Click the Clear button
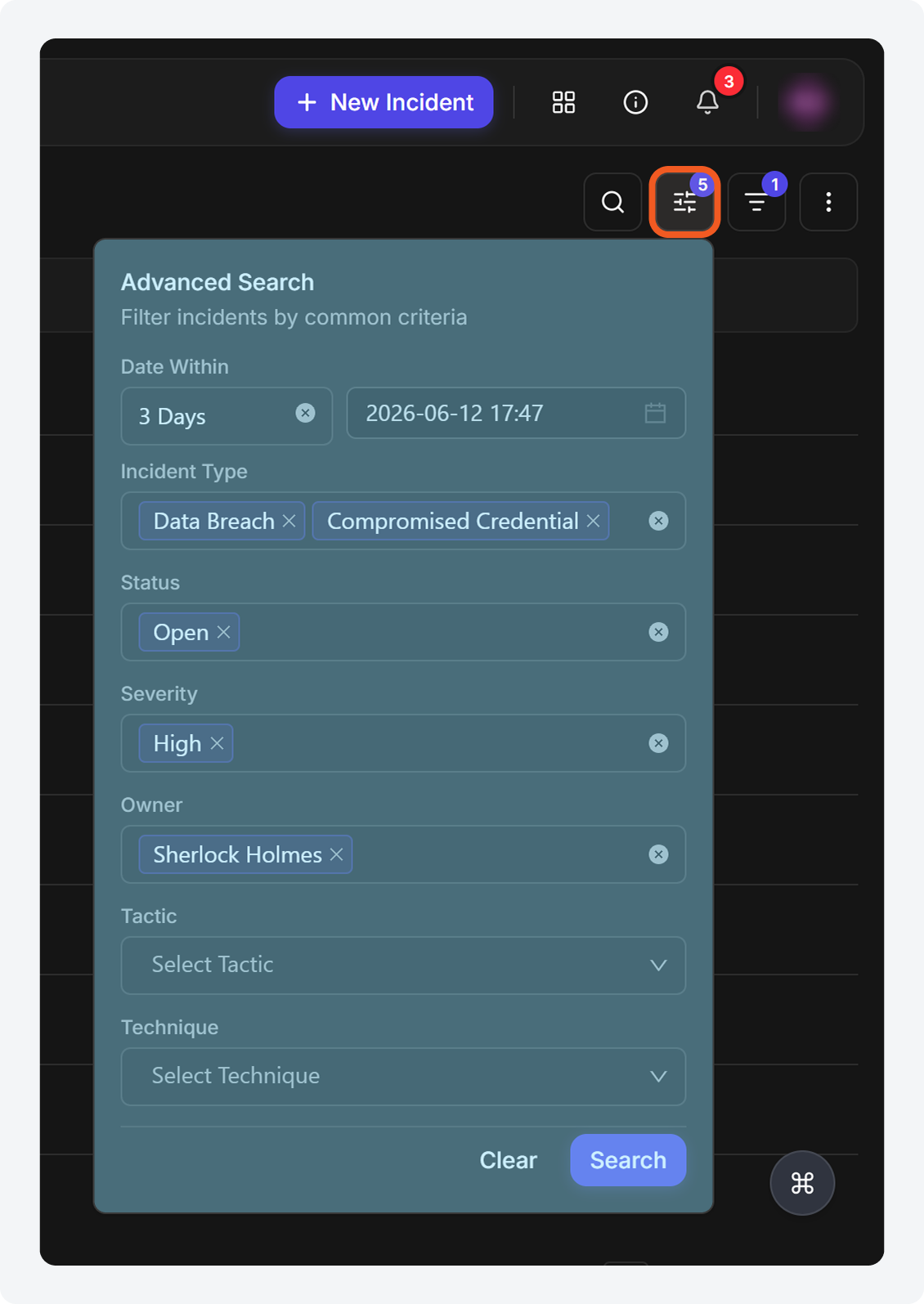The height and width of the screenshot is (1304, 924). tap(509, 1160)
